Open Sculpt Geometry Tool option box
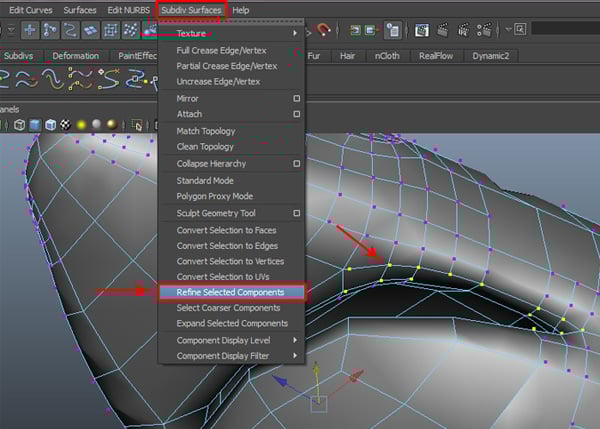Screen dimensions: 600x429 [296, 213]
